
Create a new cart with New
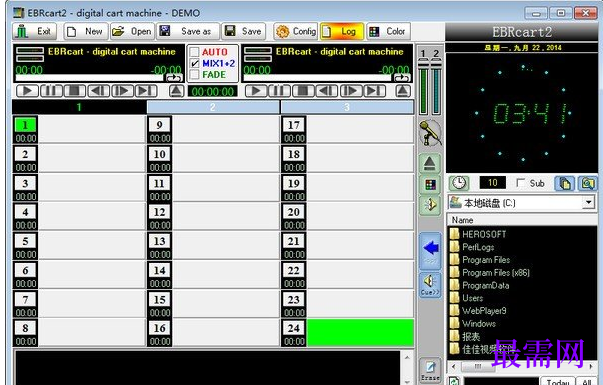(86, 31)
